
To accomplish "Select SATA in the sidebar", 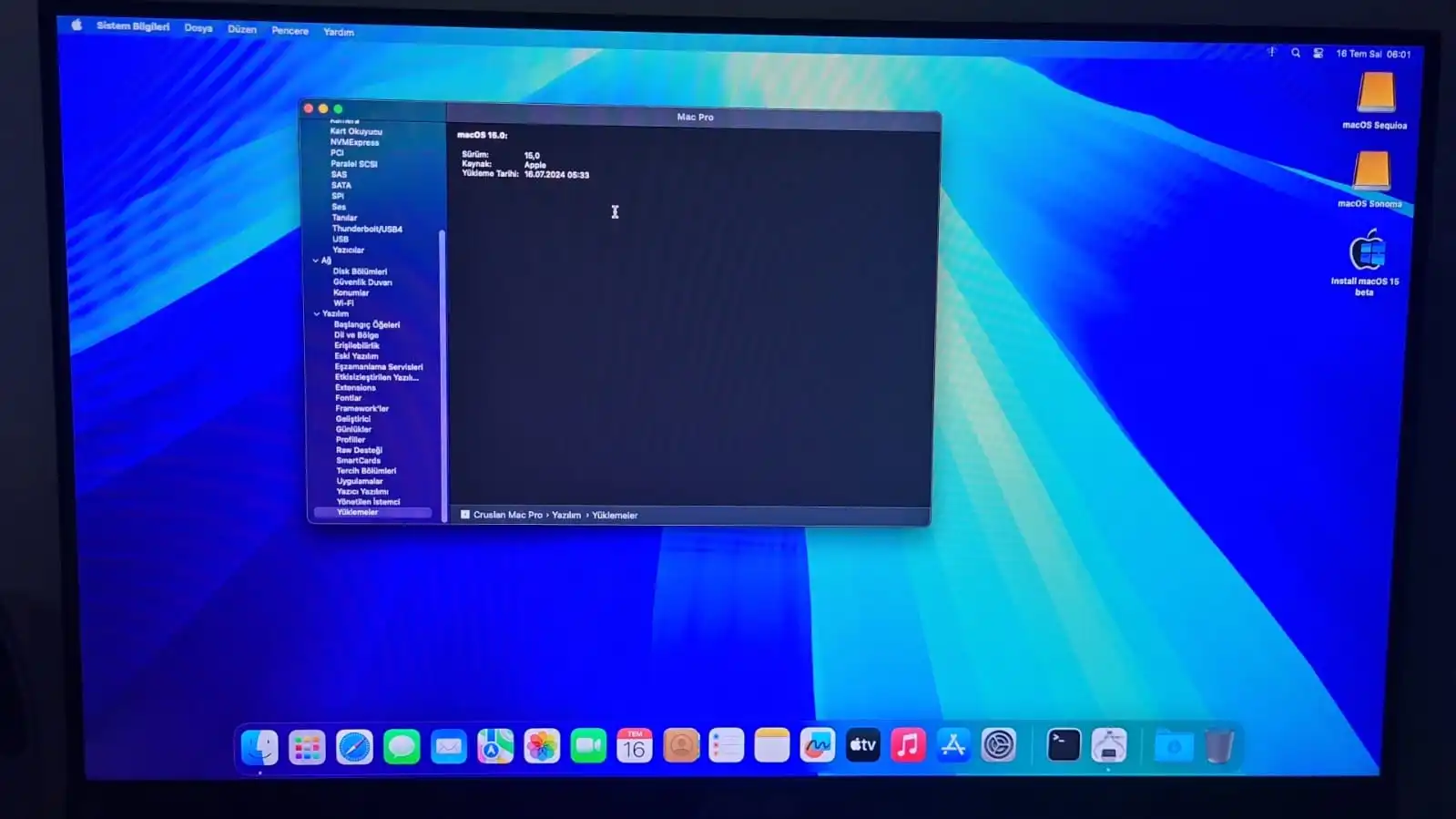I will point(341,185).
